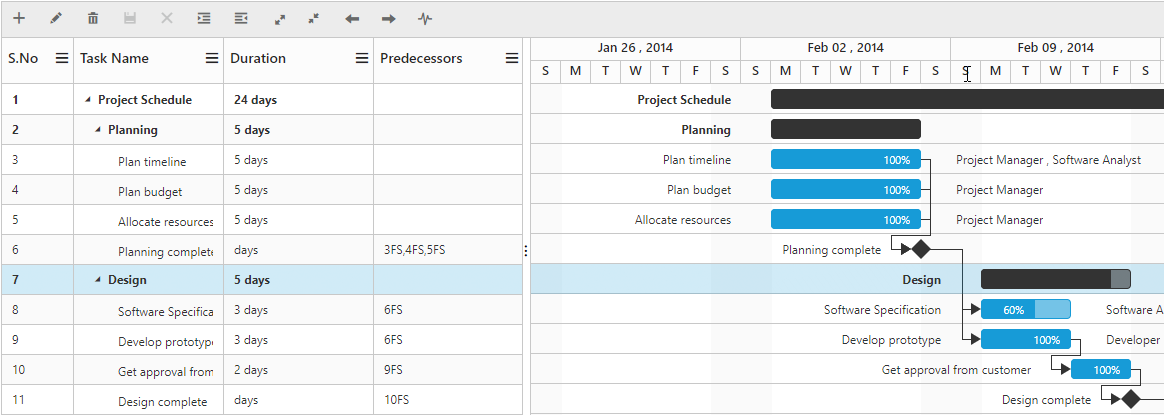Toggle critical path pulse icon
Screen dimensions: 1164x415
click(x=425, y=19)
